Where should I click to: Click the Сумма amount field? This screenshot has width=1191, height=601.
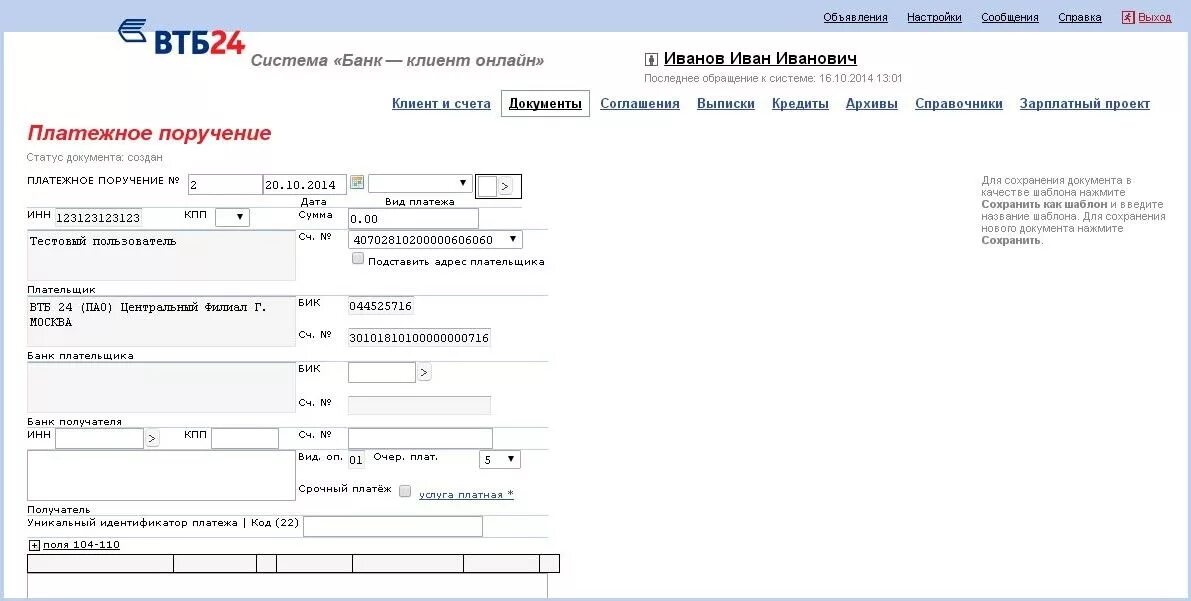pyautogui.click(x=413, y=218)
